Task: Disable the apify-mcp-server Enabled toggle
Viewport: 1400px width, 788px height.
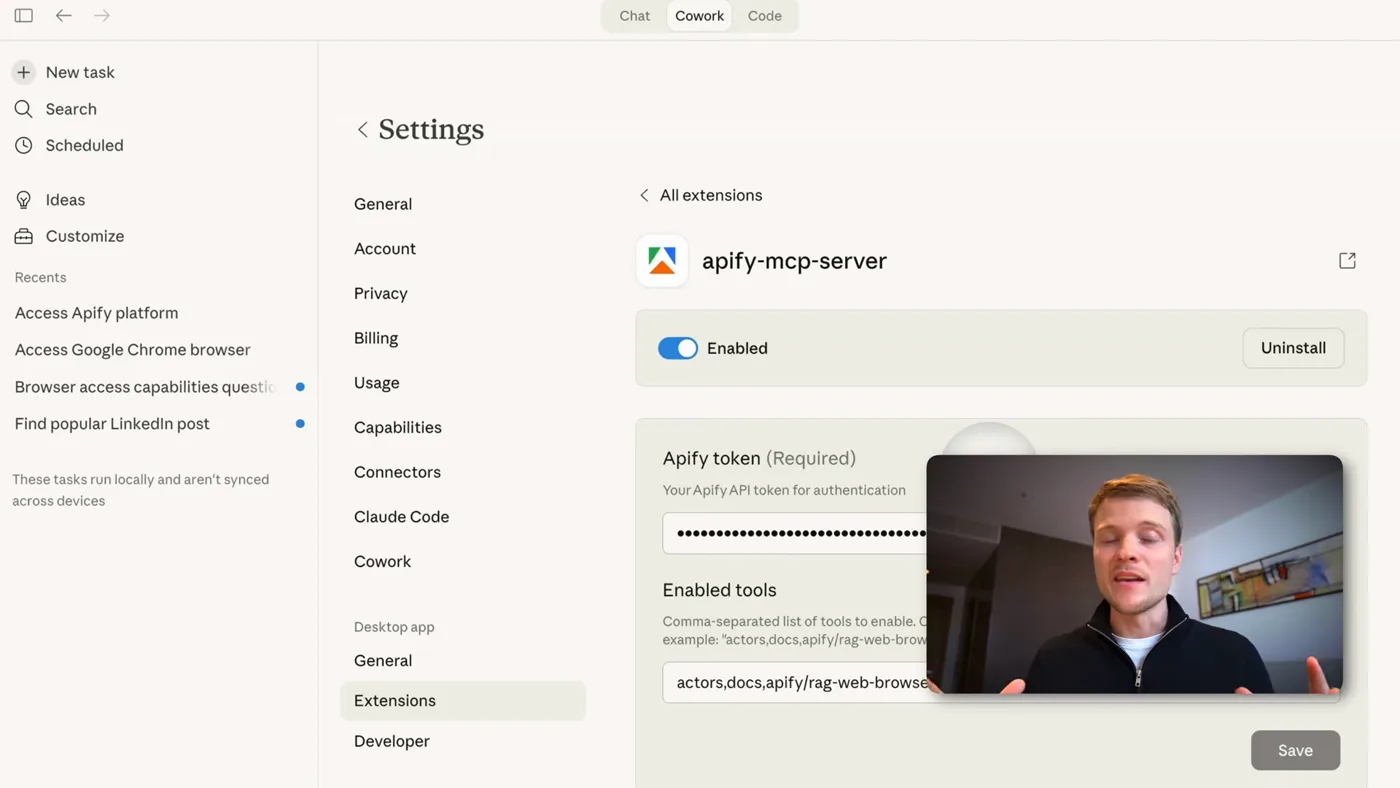Action: click(678, 348)
